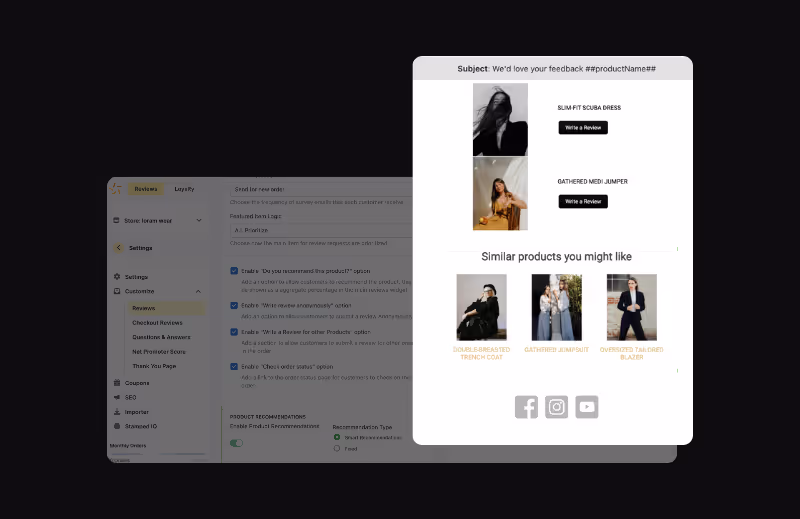Open Questions & Answers in the sidebar

161,337
